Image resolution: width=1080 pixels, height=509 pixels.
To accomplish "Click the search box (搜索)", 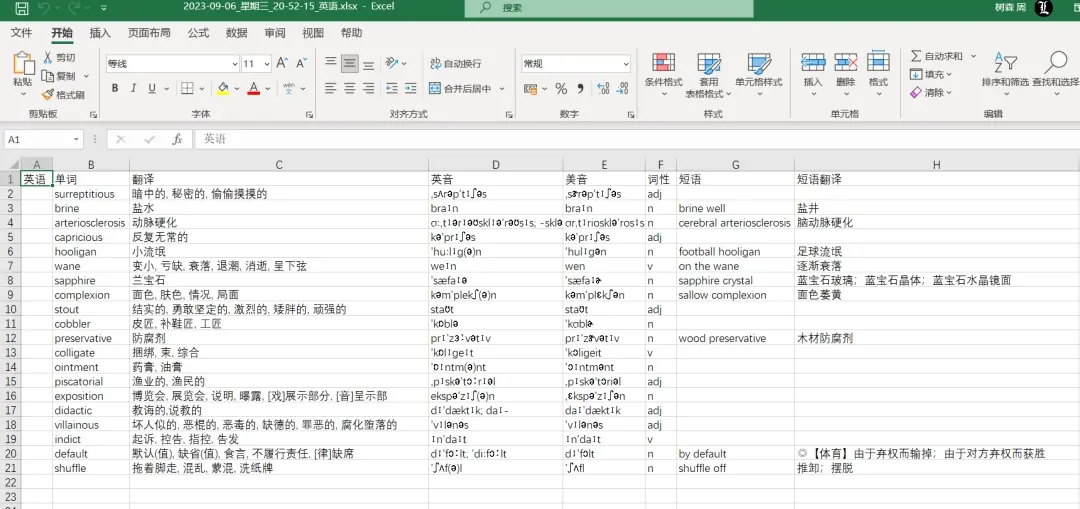I will pyautogui.click(x=609, y=8).
